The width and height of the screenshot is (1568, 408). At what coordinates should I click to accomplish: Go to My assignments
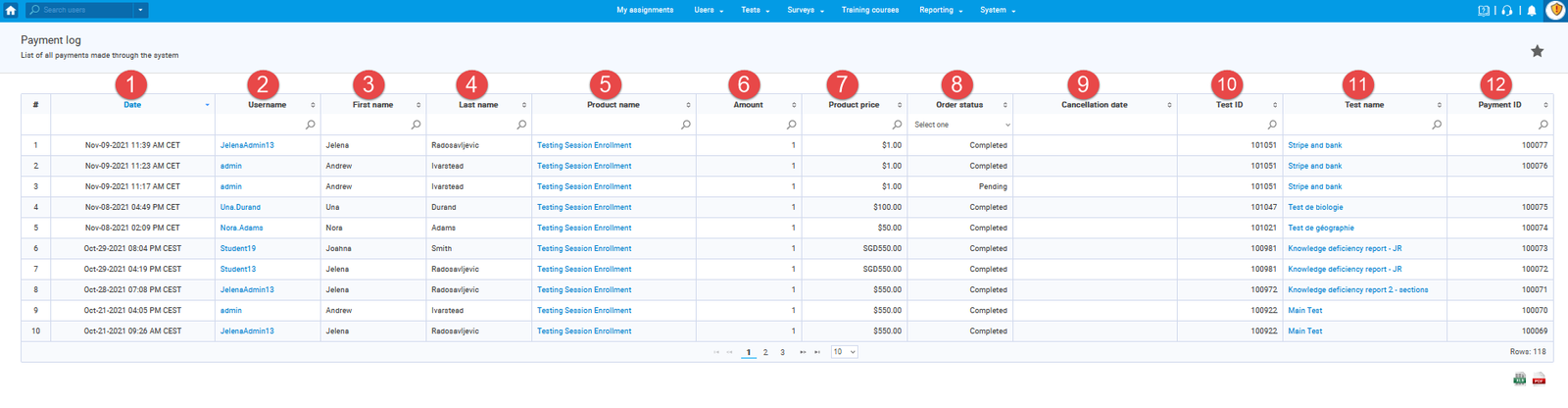[x=645, y=10]
